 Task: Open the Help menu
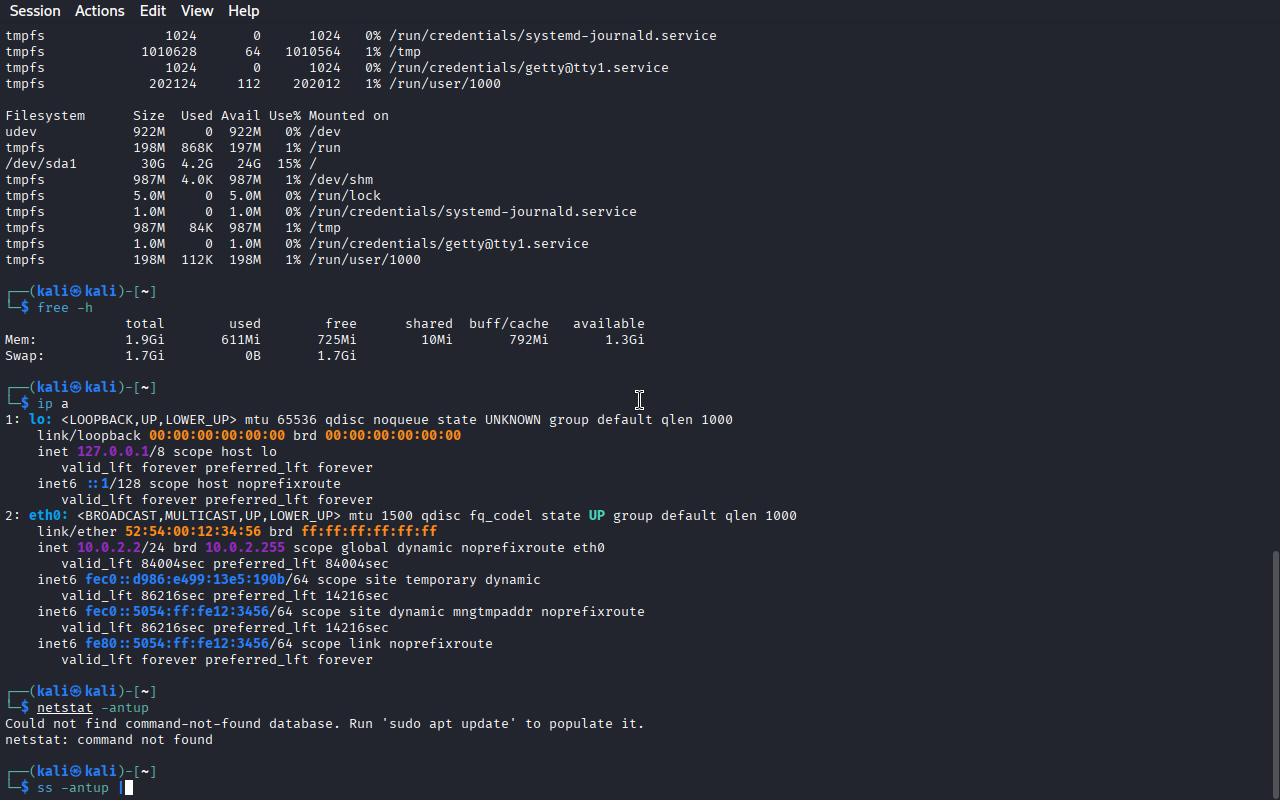click(244, 11)
